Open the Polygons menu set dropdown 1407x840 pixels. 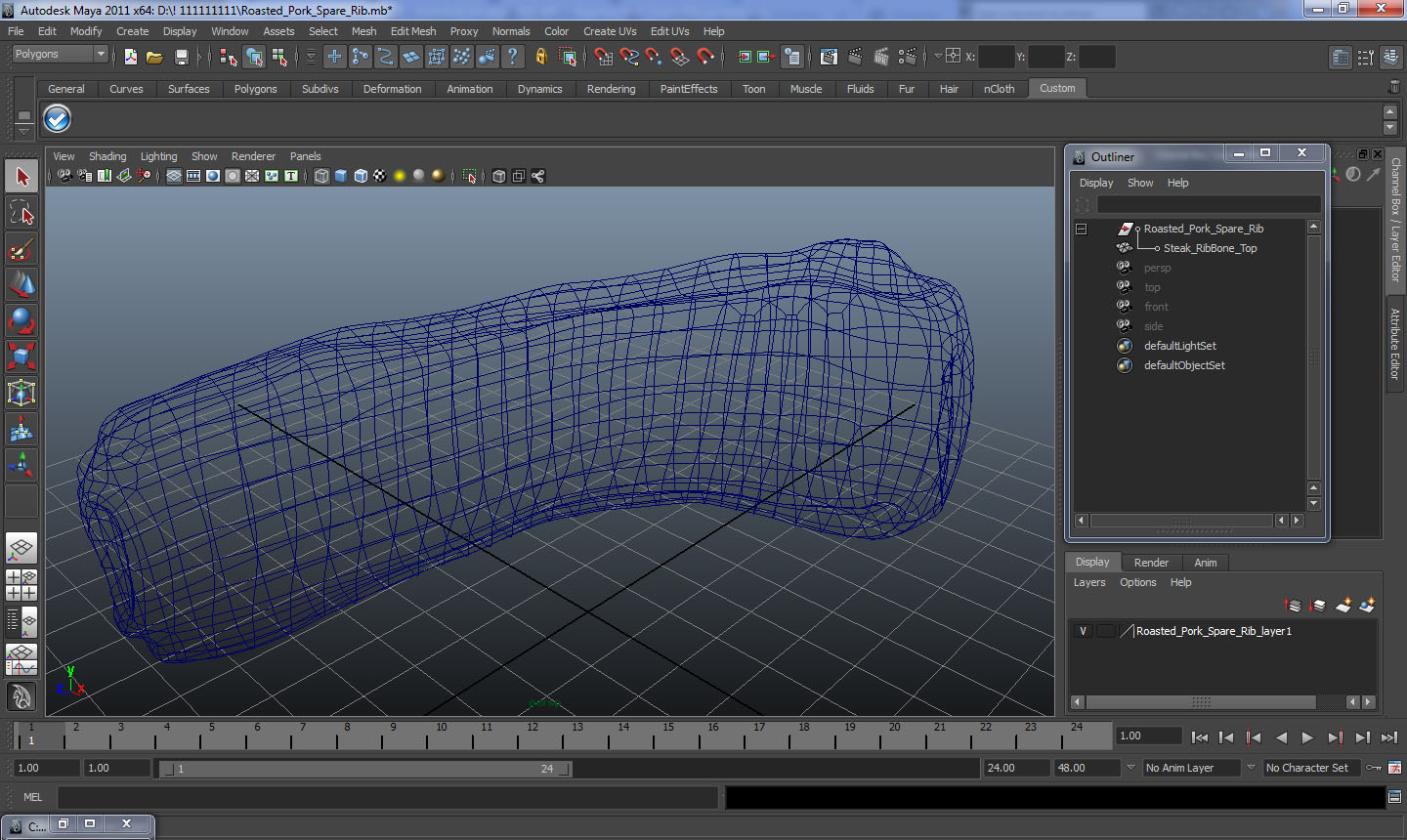coord(60,55)
